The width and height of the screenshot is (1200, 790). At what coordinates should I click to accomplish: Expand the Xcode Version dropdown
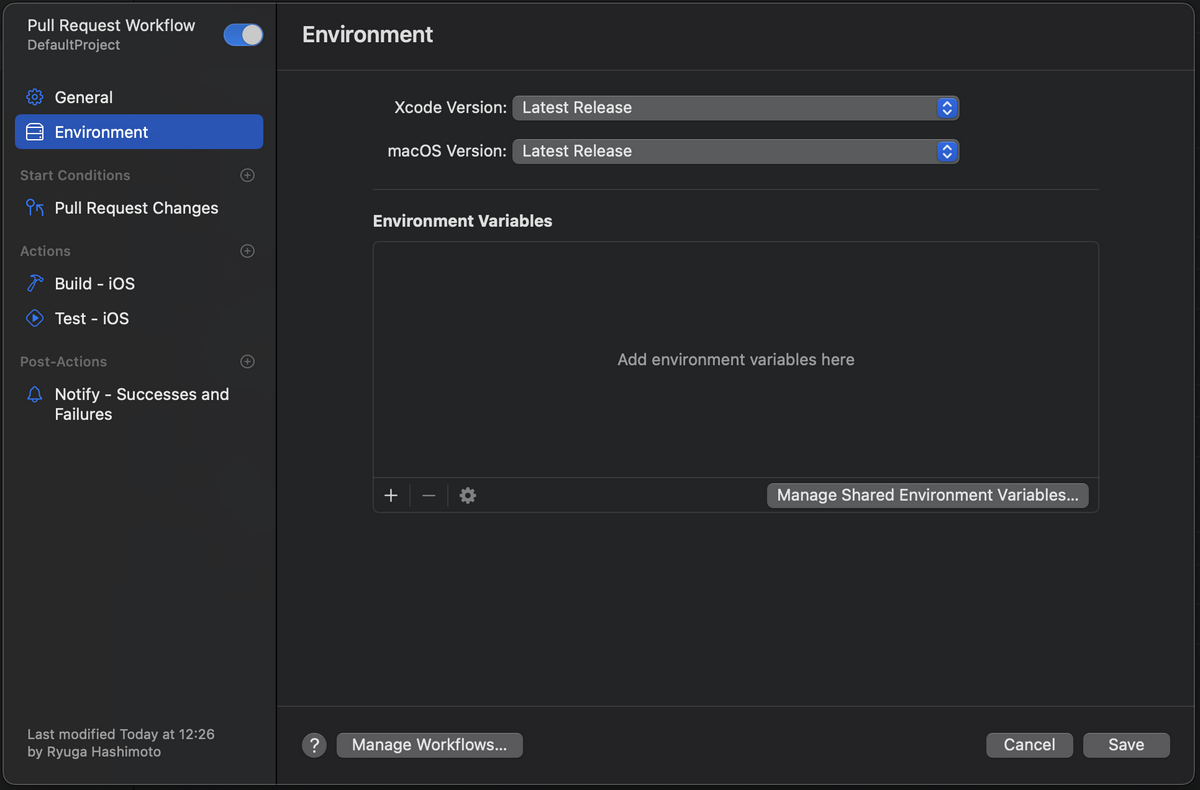(736, 108)
